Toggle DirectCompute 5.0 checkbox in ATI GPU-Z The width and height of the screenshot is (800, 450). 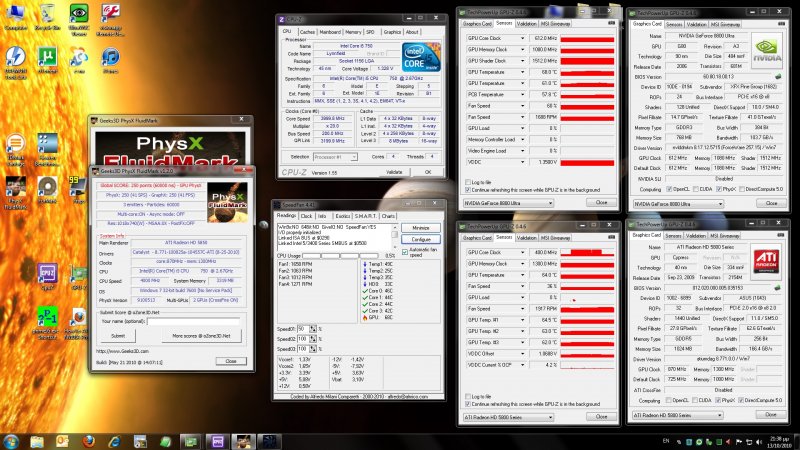(741, 400)
